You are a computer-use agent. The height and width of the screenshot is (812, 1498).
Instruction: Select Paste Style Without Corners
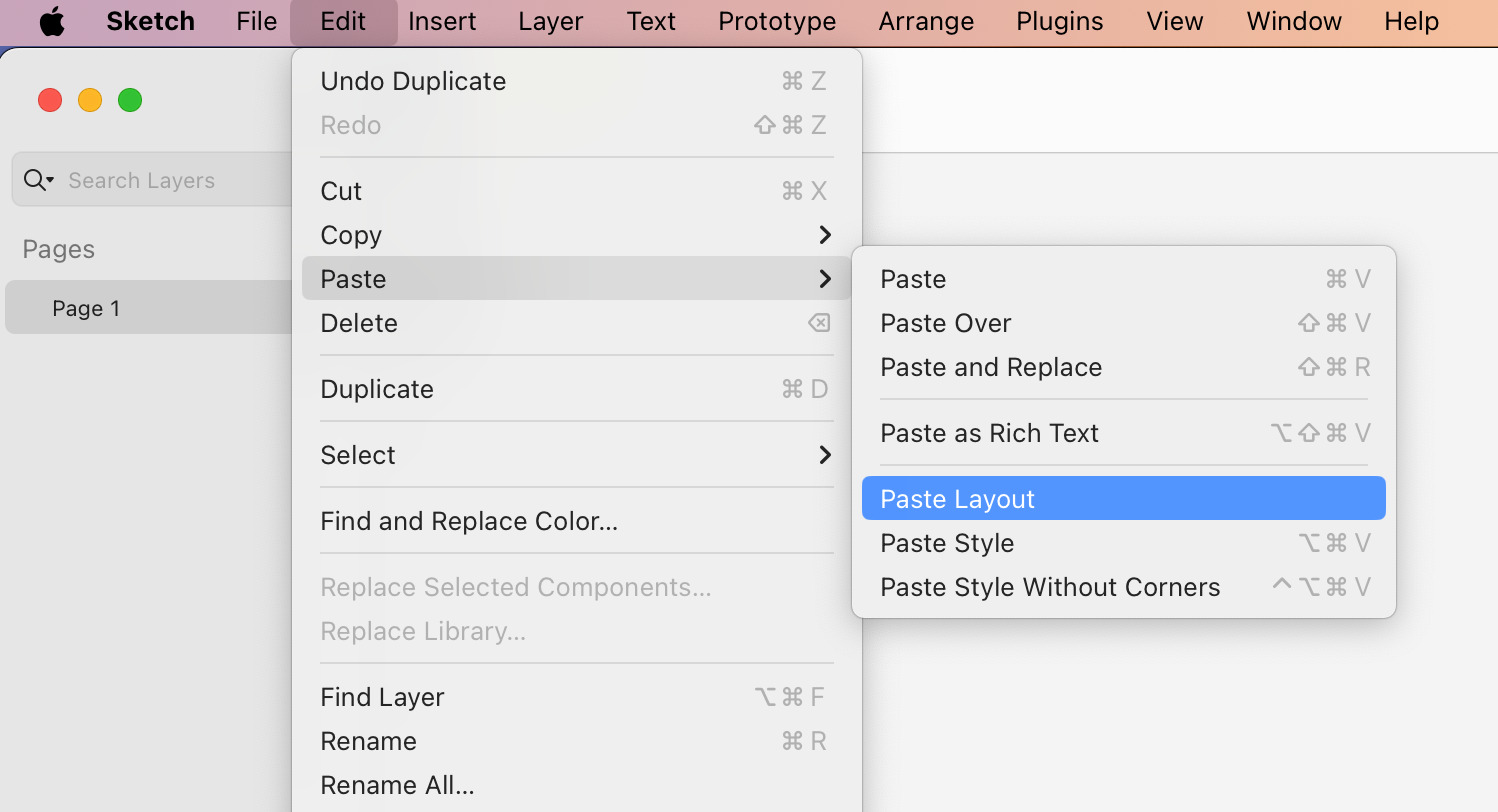click(1124, 587)
